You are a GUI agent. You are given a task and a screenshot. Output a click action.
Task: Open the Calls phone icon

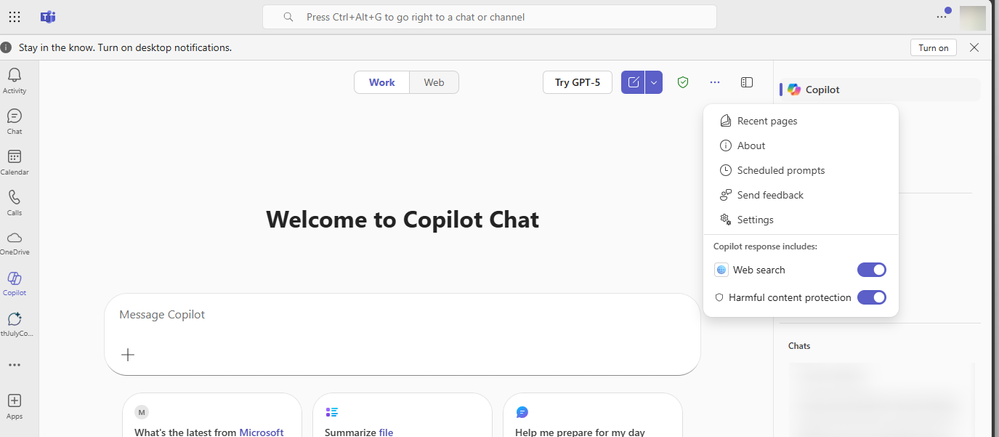click(x=14, y=197)
